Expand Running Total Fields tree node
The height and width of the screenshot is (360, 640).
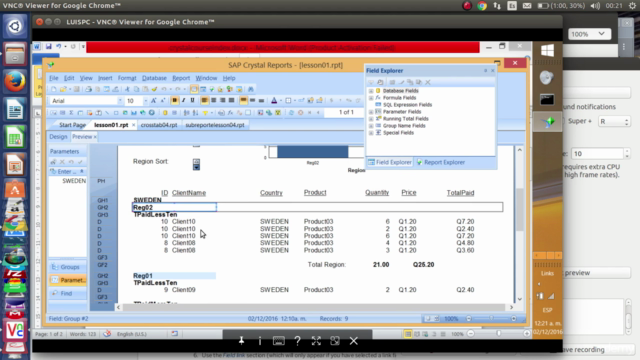371,119
